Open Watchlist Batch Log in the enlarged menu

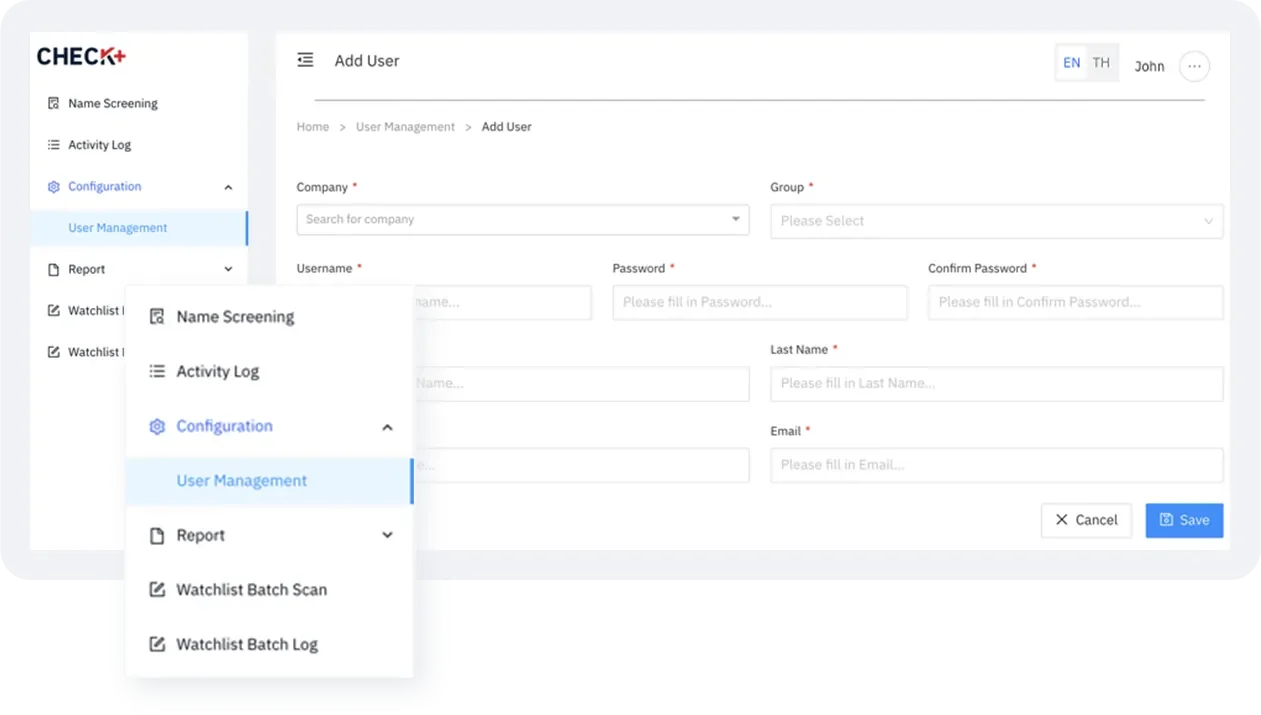(x=246, y=645)
